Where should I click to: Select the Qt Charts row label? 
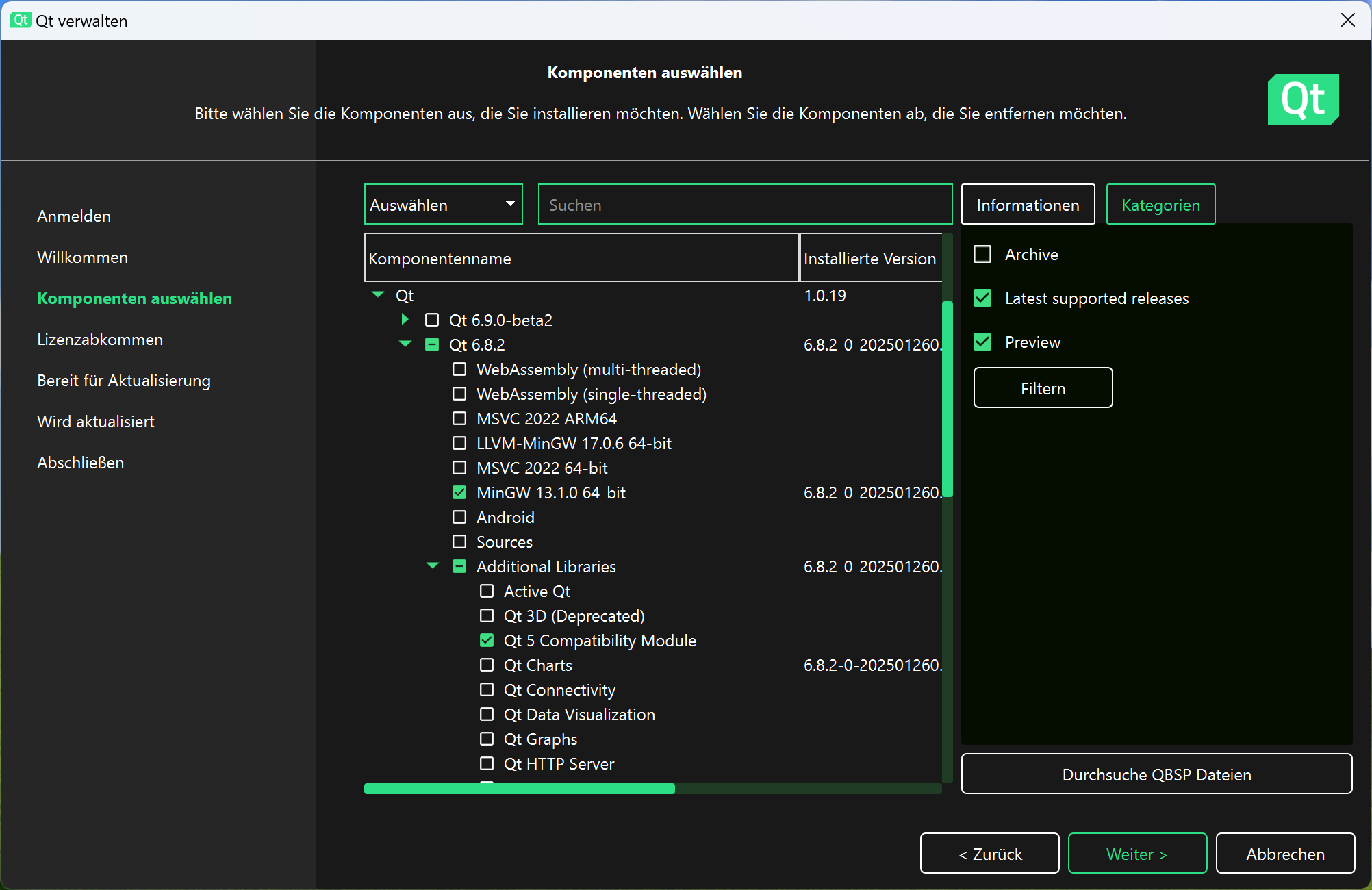537,665
